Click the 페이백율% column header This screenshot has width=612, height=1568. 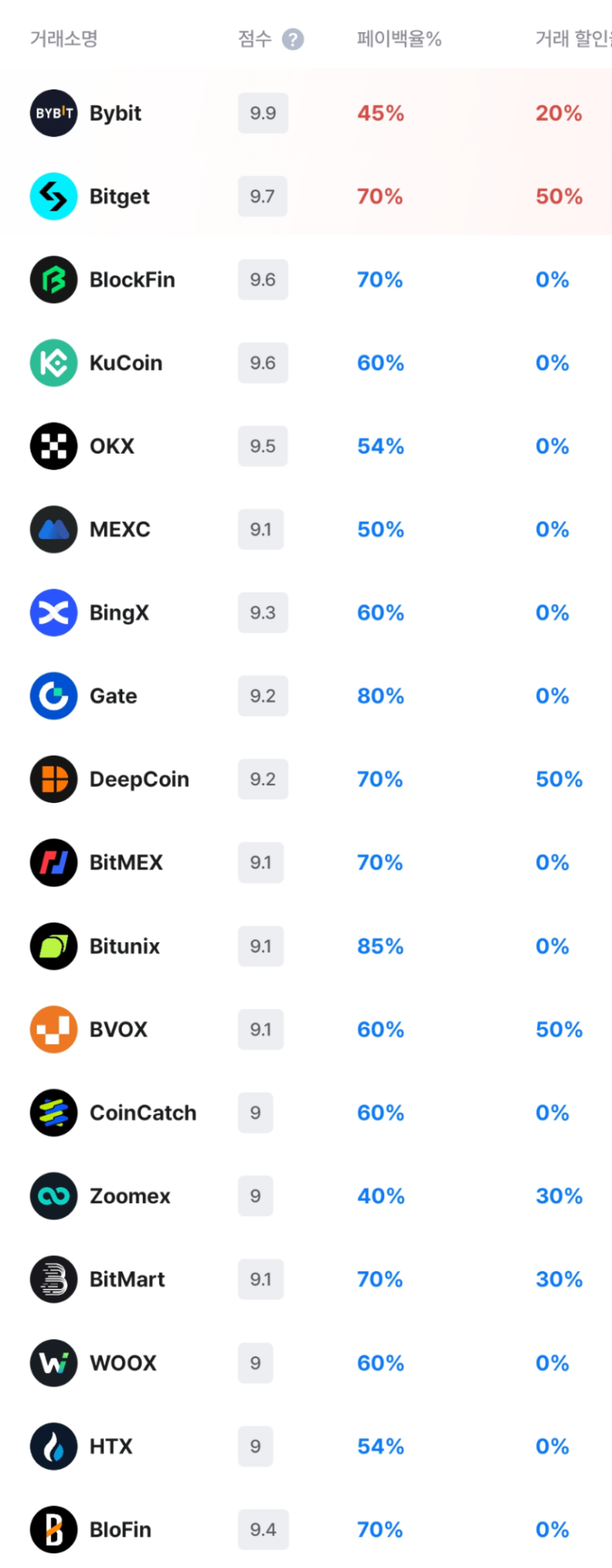click(x=399, y=39)
